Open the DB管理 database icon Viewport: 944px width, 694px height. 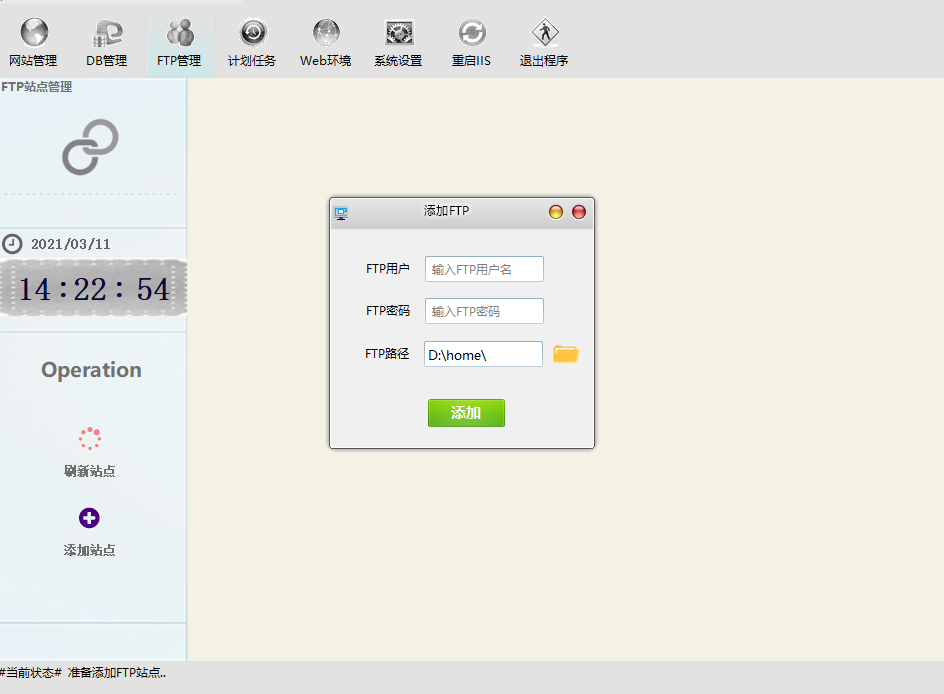click(x=107, y=33)
